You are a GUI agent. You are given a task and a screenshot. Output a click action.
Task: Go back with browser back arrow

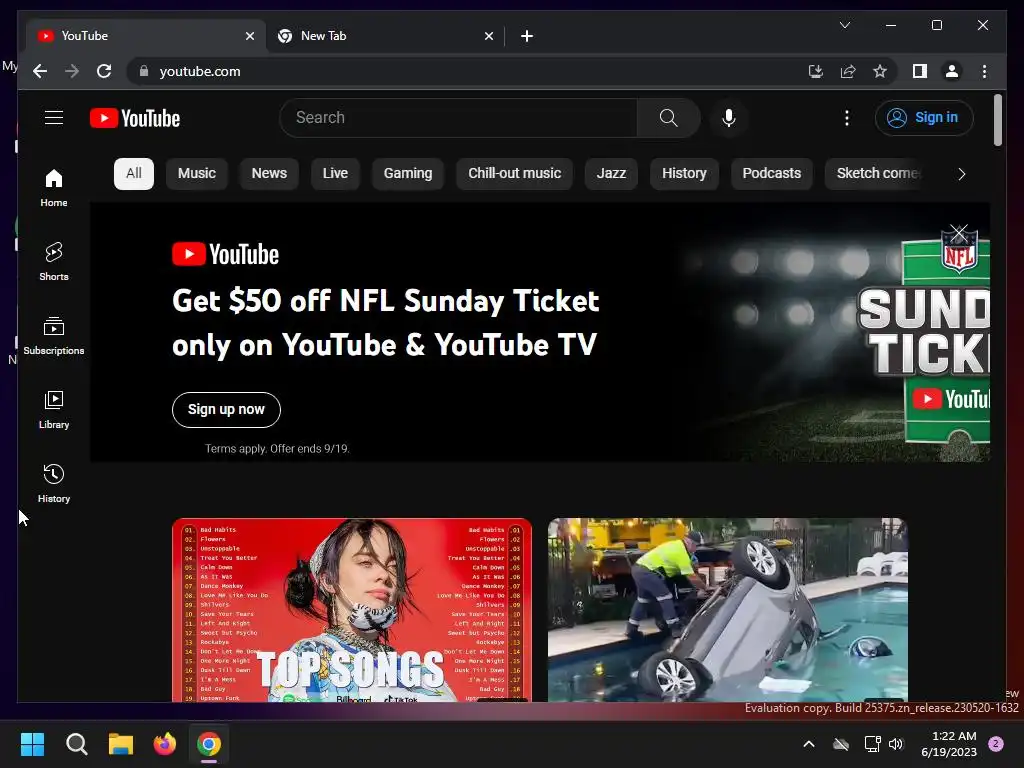pyautogui.click(x=40, y=71)
